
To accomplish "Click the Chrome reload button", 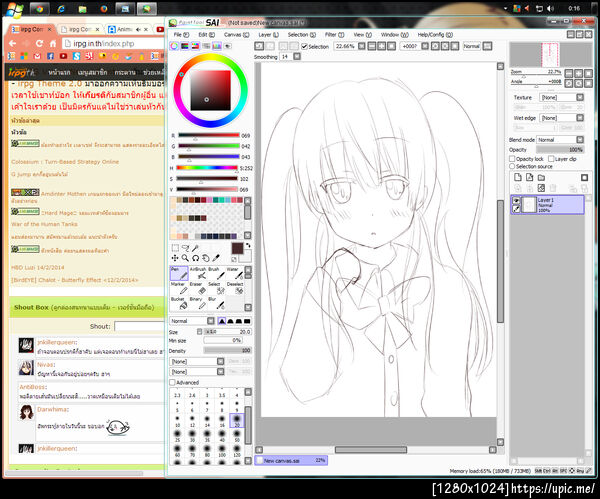I will (39, 44).
